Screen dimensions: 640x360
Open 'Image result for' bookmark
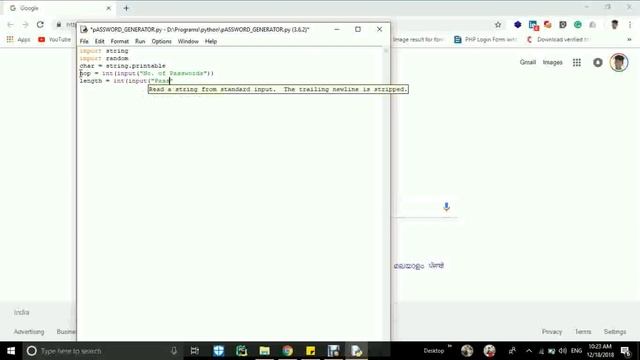tap(418, 40)
